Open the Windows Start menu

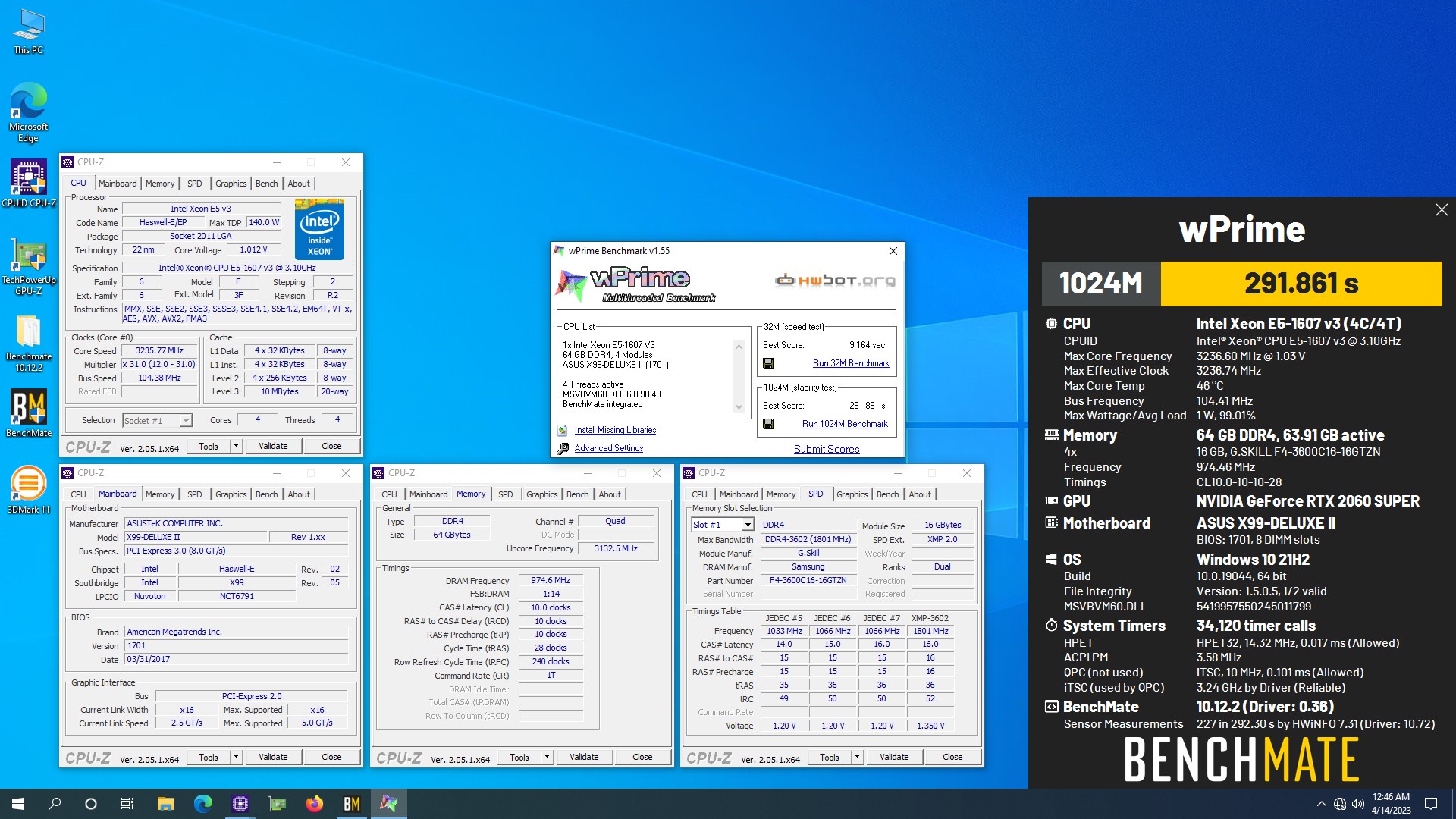point(18,804)
